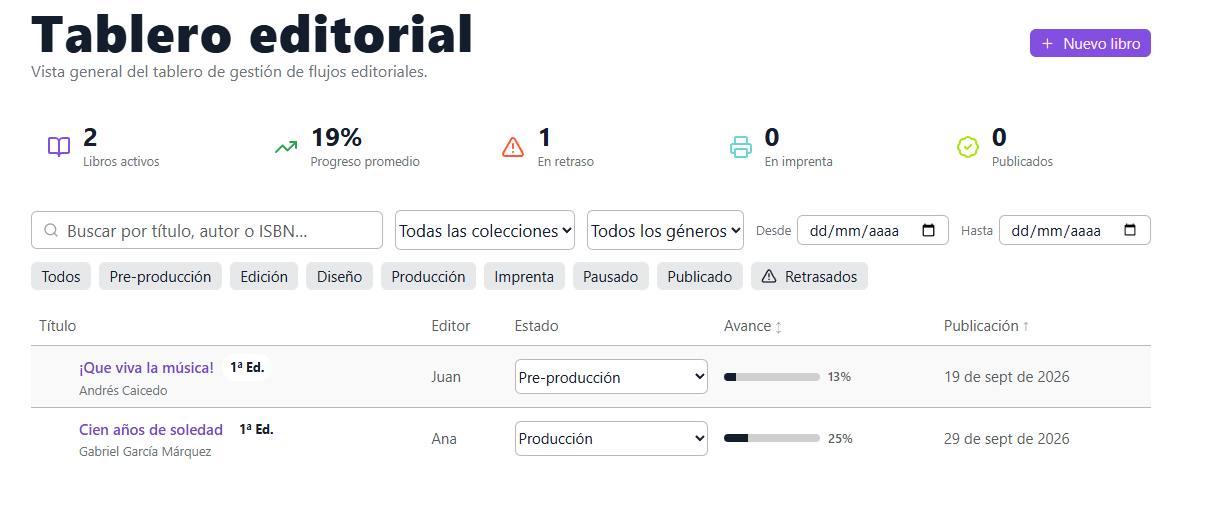Filter by Pre-producción chip
Screen dimensions: 1228x518
click(x=160, y=277)
